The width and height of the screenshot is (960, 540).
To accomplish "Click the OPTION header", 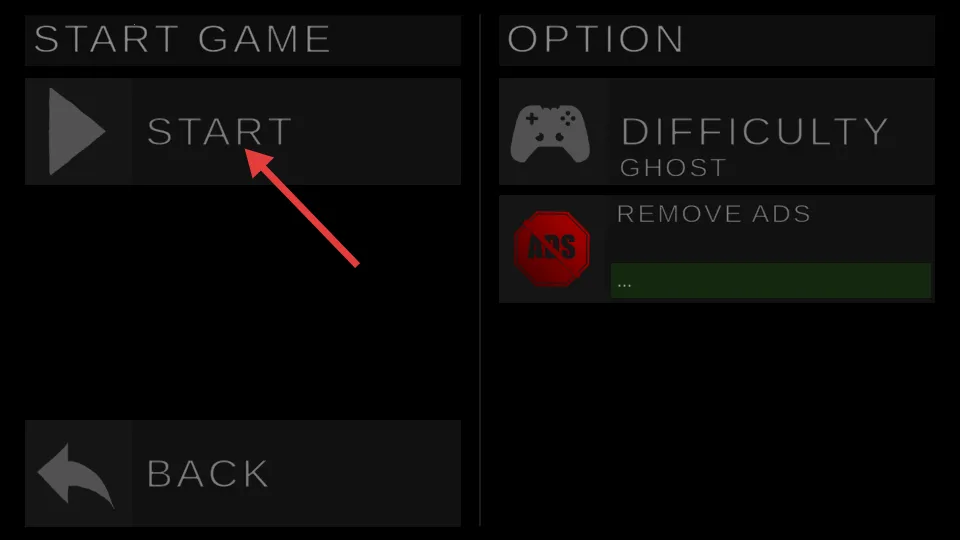I will click(x=595, y=39).
